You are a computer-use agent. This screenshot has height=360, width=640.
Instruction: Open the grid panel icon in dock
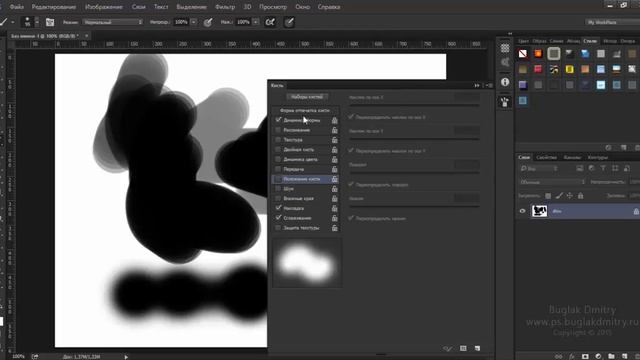(505, 48)
